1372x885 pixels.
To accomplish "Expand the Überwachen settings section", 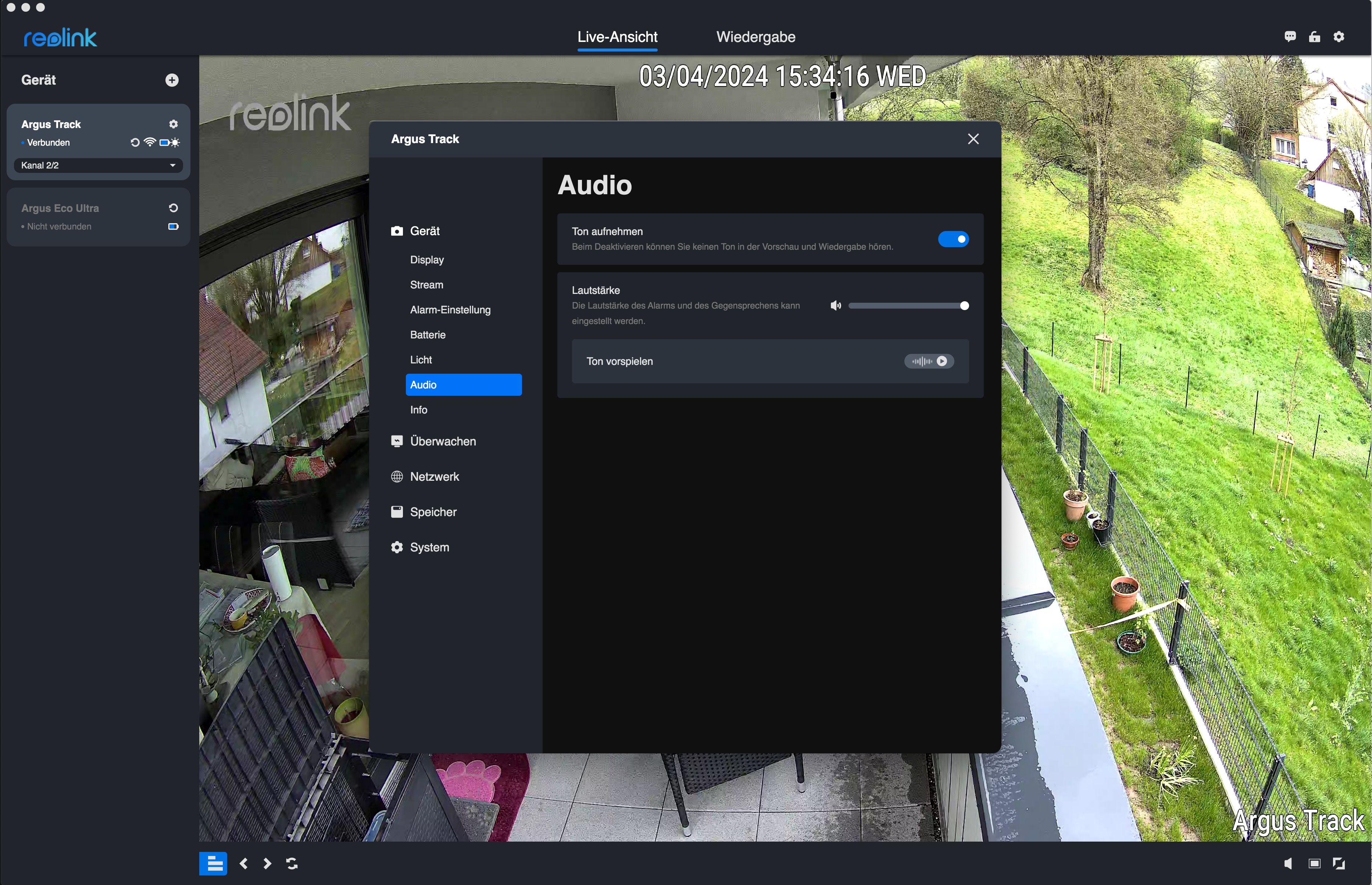I will point(443,441).
